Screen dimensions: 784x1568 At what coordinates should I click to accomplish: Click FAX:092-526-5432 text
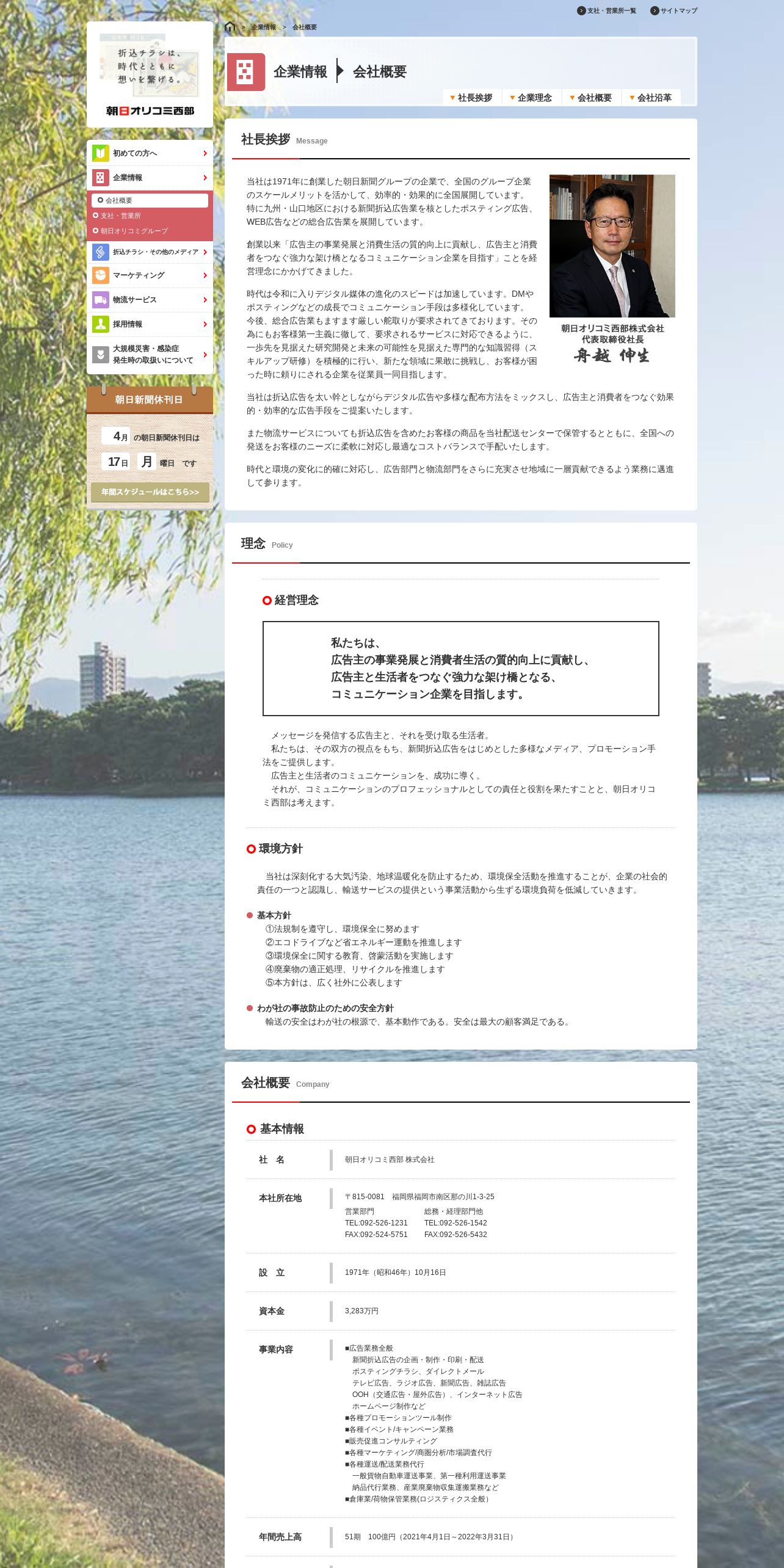point(456,1235)
